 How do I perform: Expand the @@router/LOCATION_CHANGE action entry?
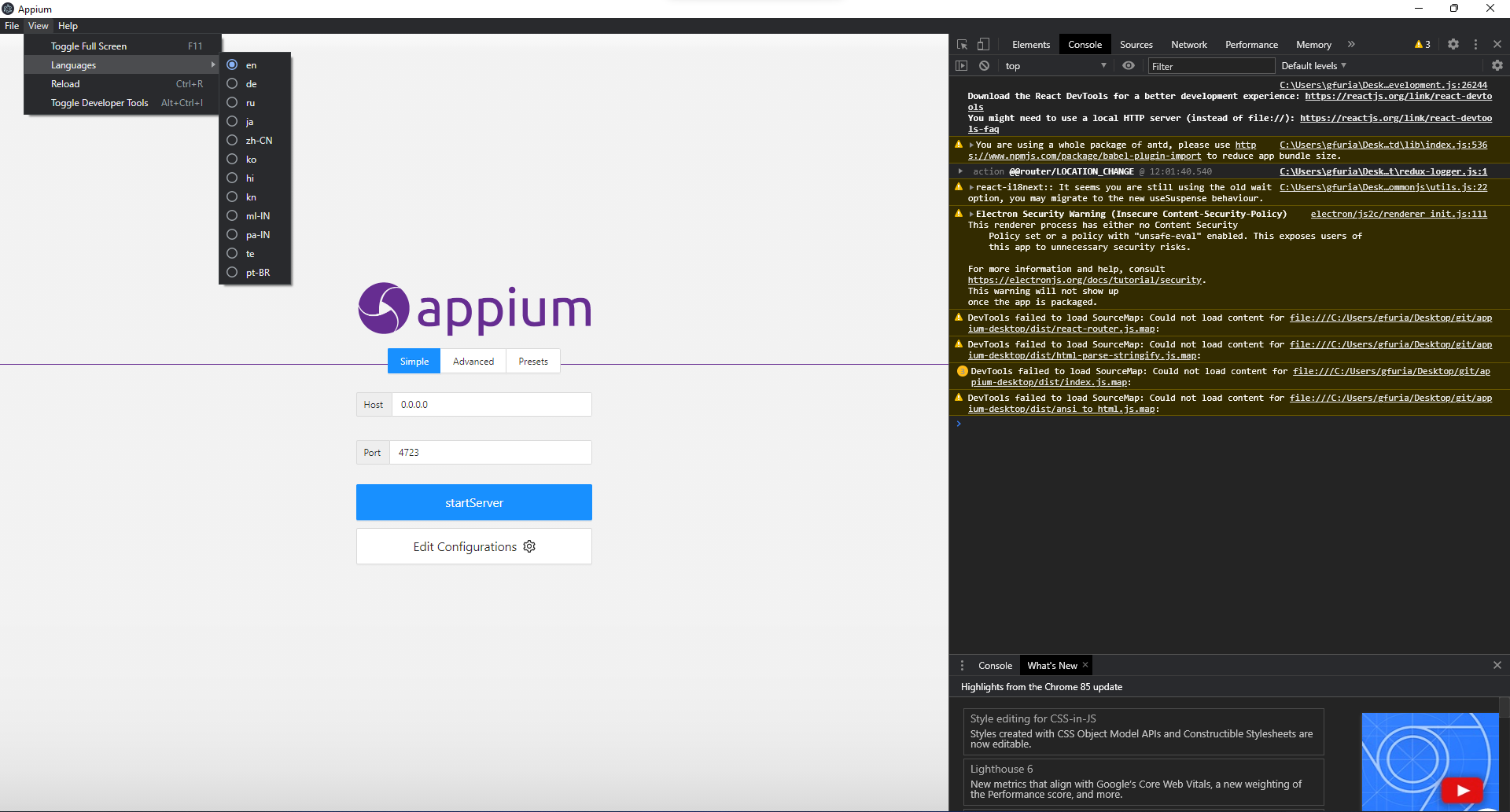[960, 171]
